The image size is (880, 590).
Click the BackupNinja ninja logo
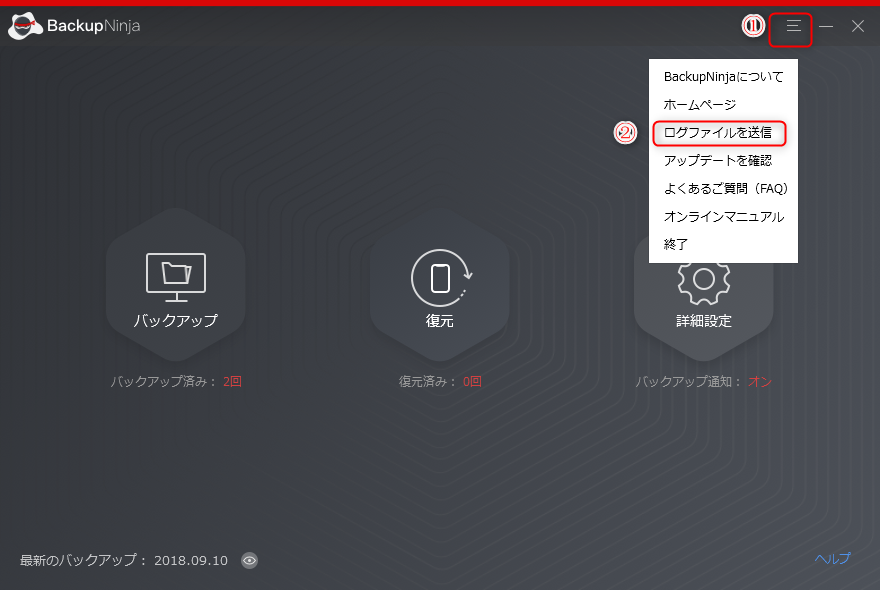25,26
